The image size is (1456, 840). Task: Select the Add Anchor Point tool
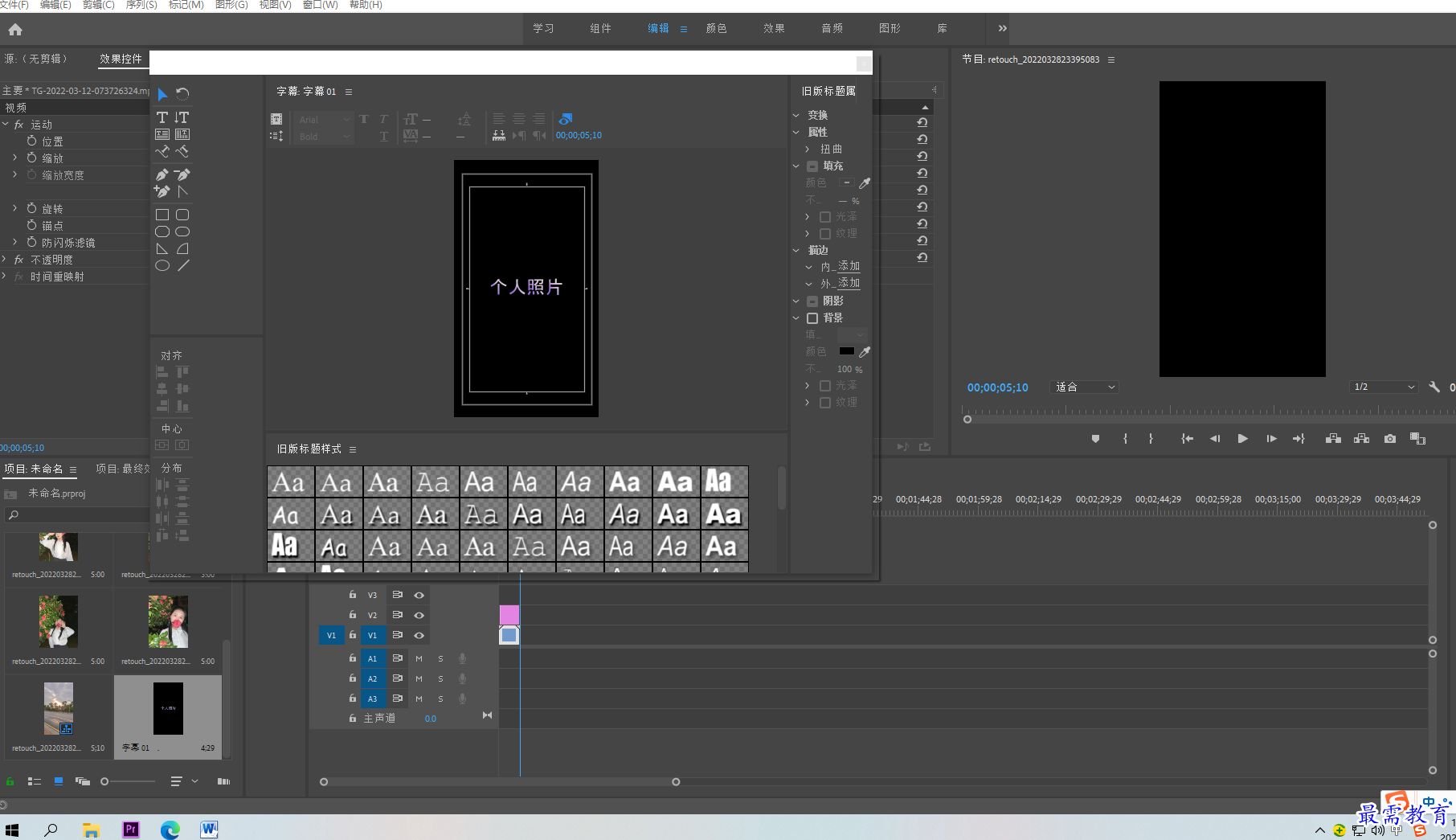162,191
